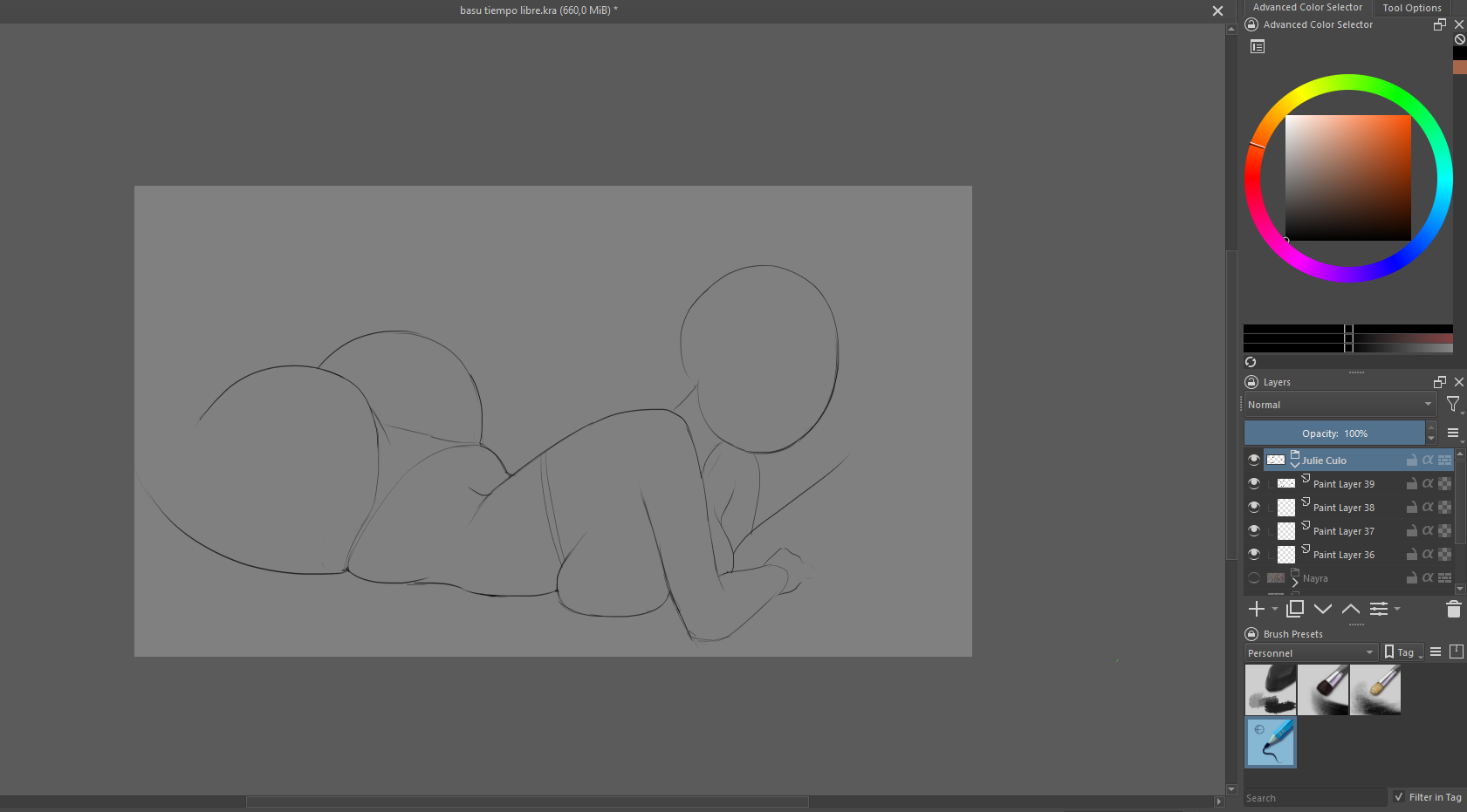Move layer up with the up arrow
Viewport: 1467px width, 812px height.
click(x=1351, y=609)
